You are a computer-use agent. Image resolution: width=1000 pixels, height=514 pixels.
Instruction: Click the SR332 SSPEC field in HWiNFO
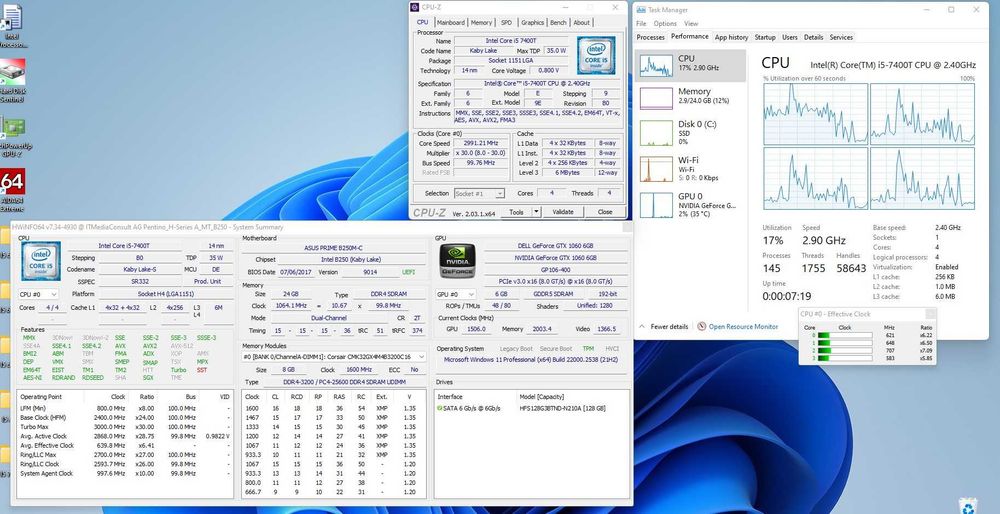pos(140,281)
